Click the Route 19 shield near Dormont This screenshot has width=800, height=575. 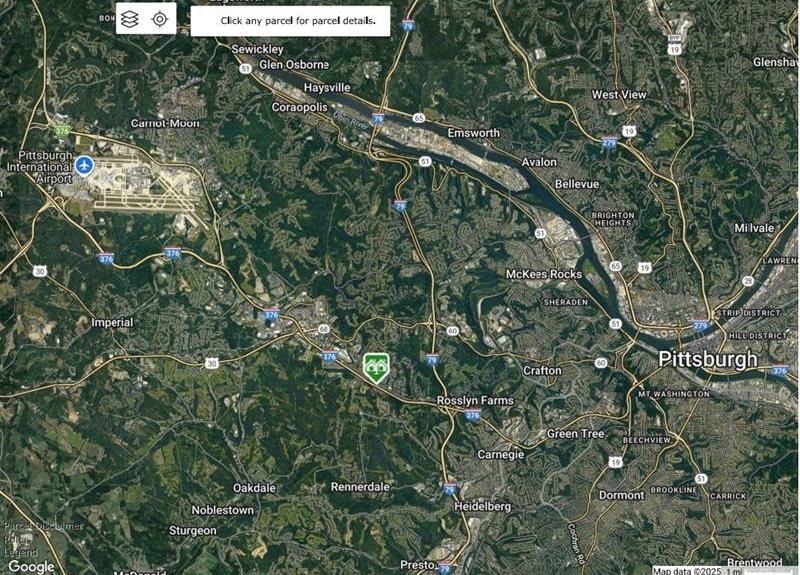(615, 462)
